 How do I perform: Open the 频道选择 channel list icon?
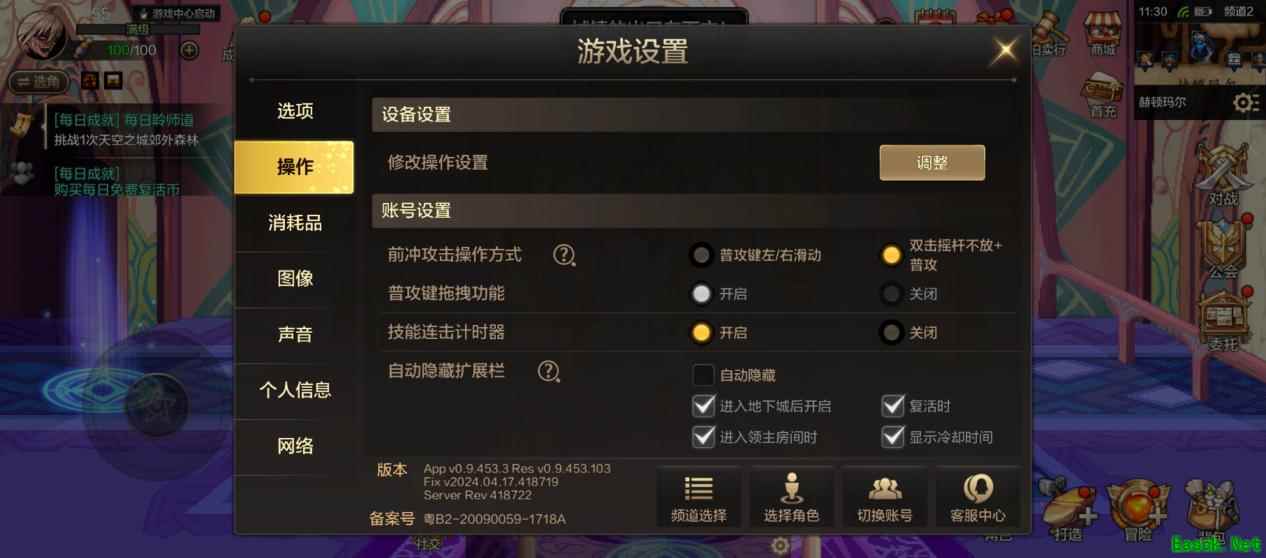tap(699, 497)
